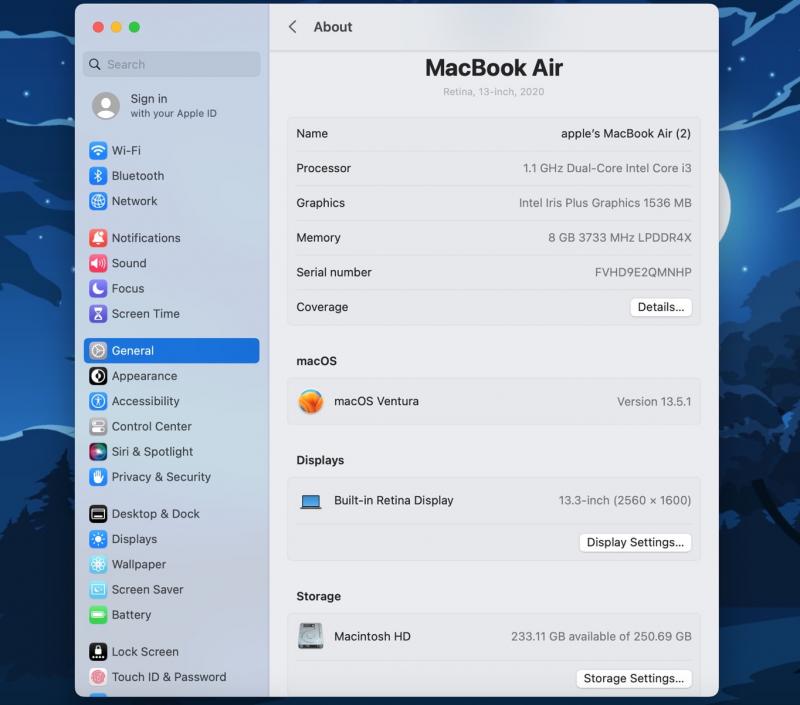Screen dimensions: 800x705
Task: Click the About title in header
Action: tap(333, 27)
